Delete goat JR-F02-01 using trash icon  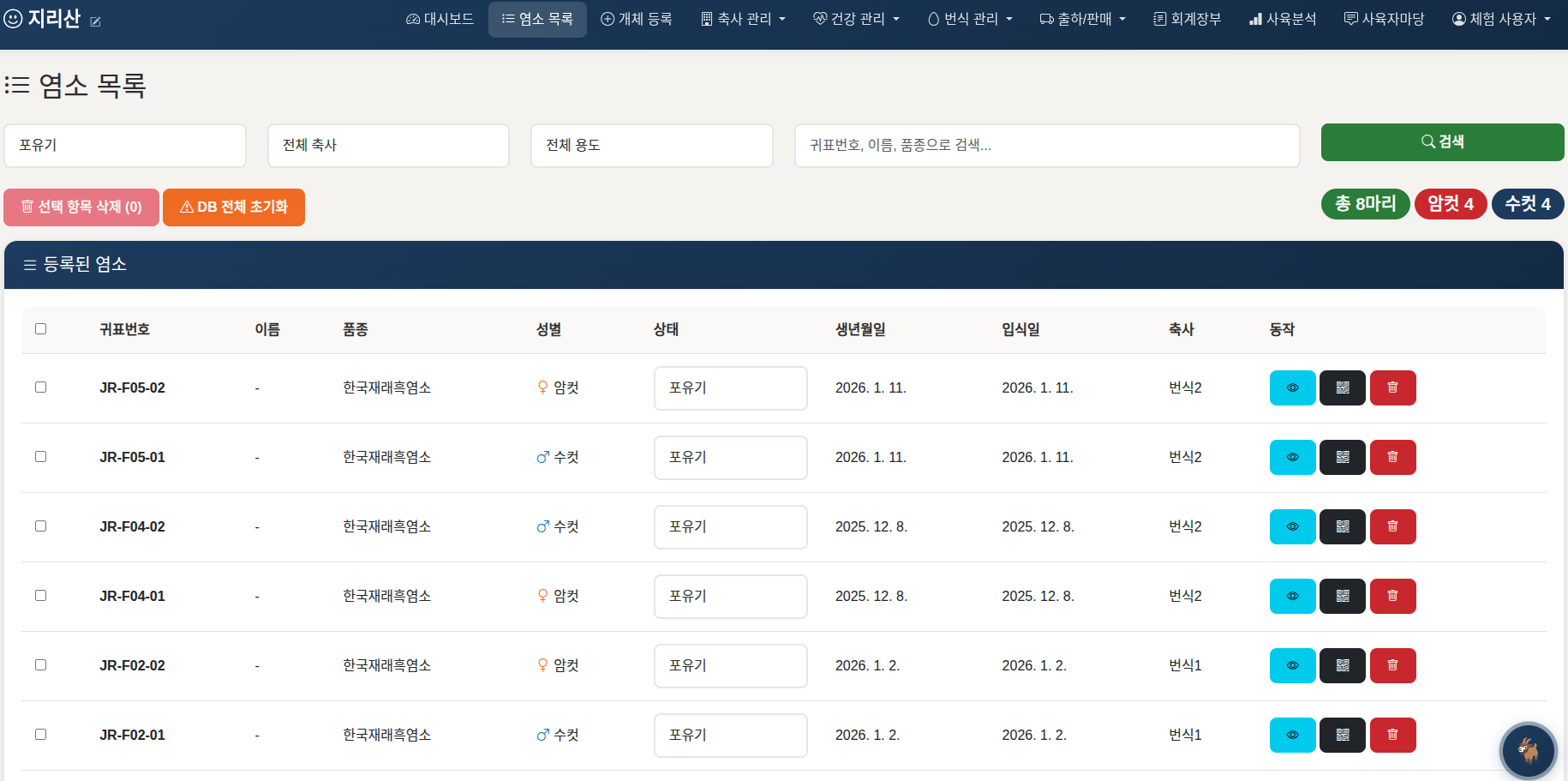coord(1392,735)
